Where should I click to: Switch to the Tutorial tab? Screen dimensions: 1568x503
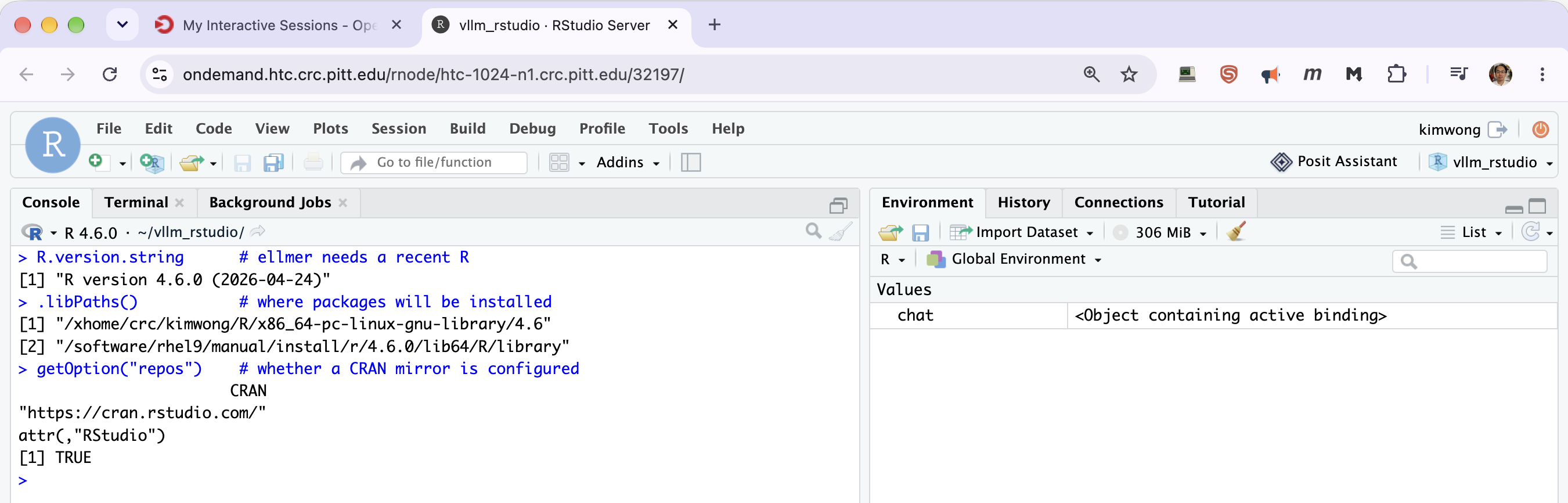1216,202
